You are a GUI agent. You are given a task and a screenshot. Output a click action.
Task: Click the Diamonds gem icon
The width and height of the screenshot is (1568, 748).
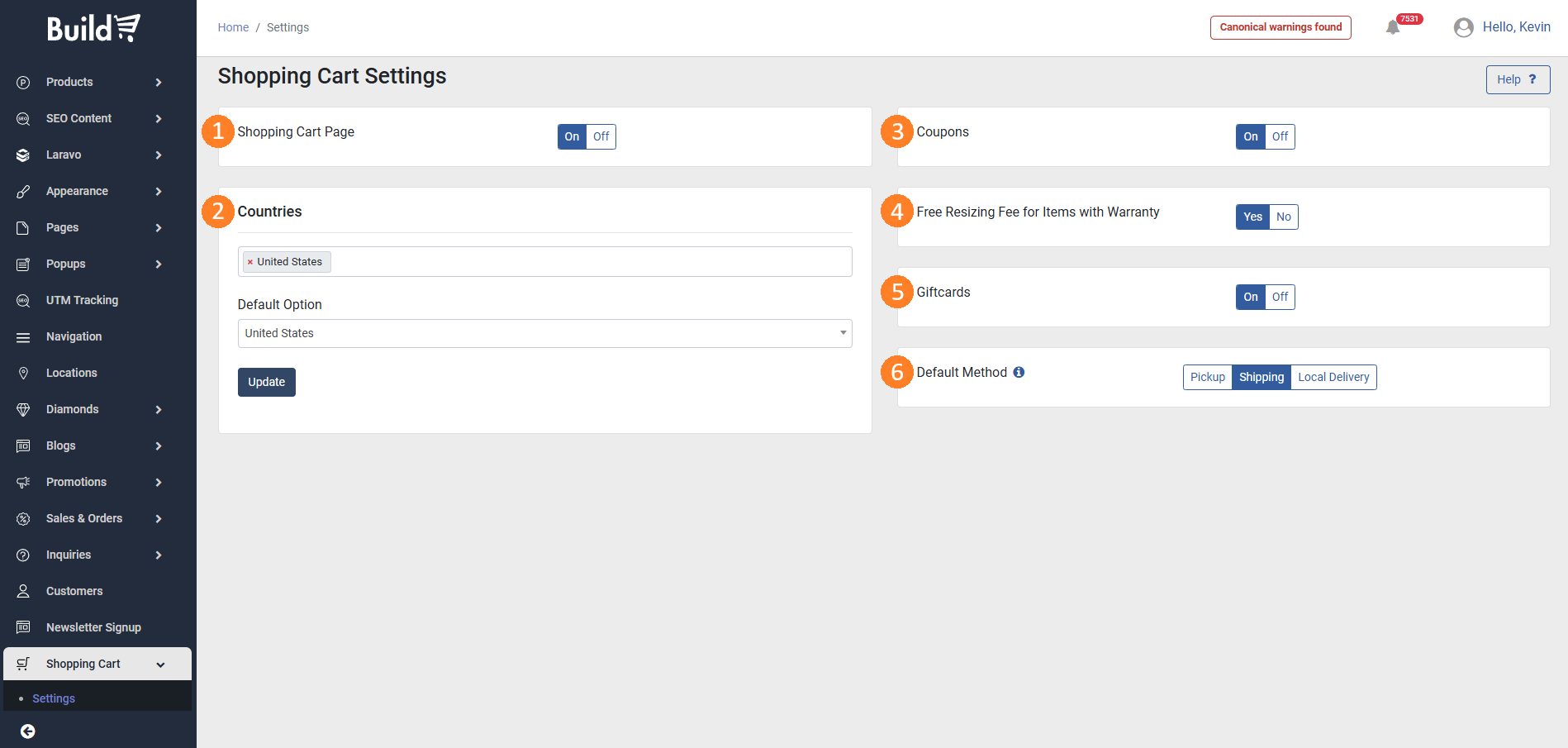click(23, 409)
